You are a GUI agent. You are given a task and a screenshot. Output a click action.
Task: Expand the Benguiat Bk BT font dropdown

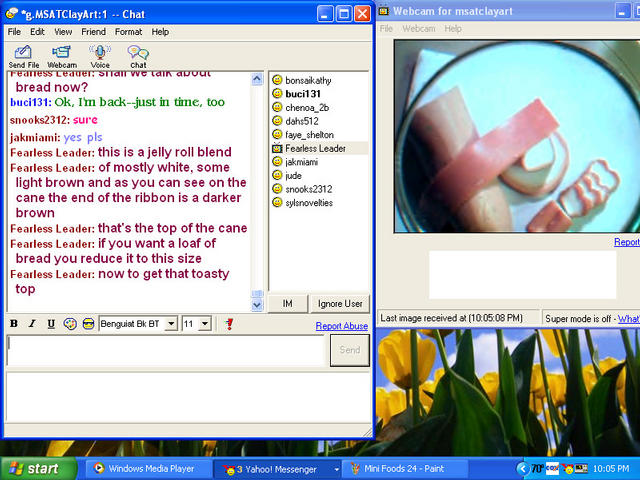tap(171, 324)
